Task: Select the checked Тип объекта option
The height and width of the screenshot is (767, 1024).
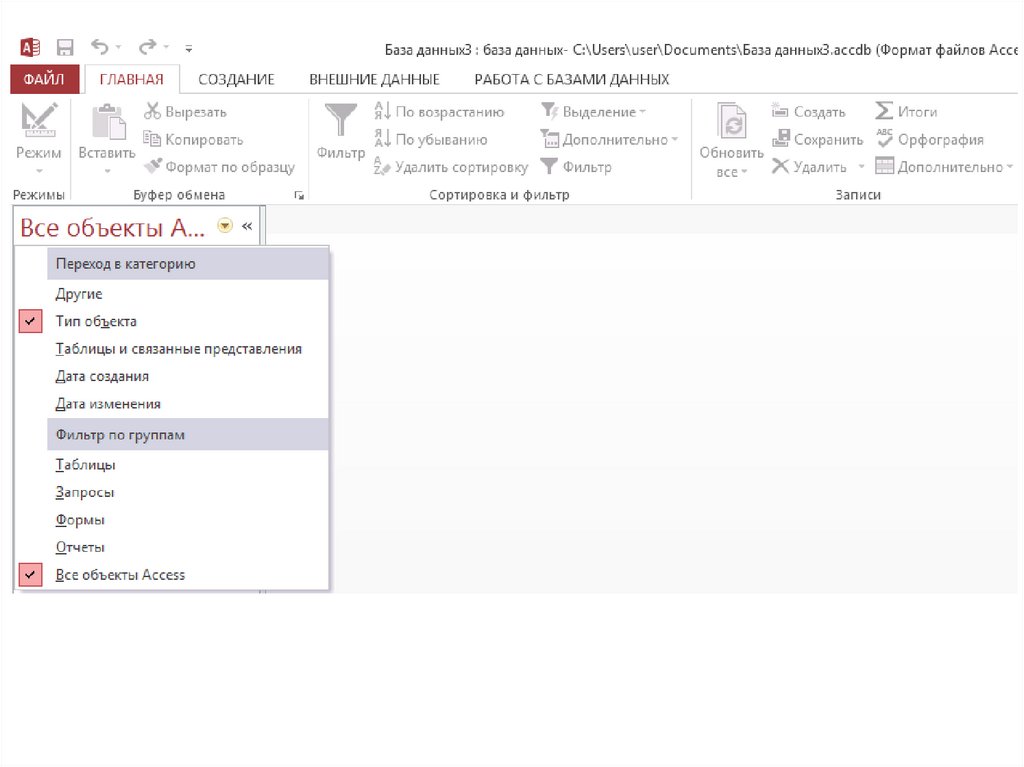Action: tap(96, 322)
